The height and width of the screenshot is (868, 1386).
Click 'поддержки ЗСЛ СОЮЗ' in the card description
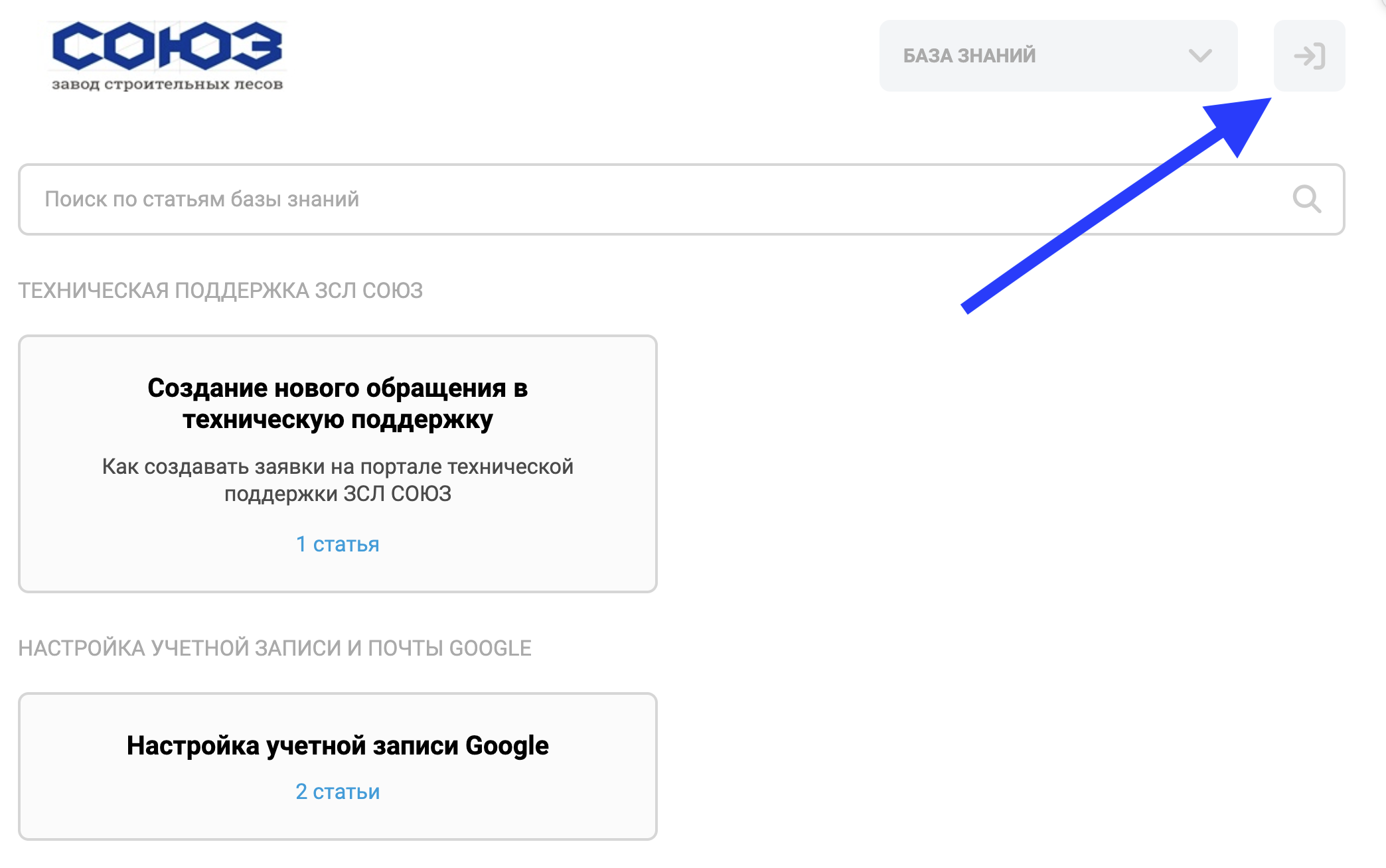coord(337,494)
